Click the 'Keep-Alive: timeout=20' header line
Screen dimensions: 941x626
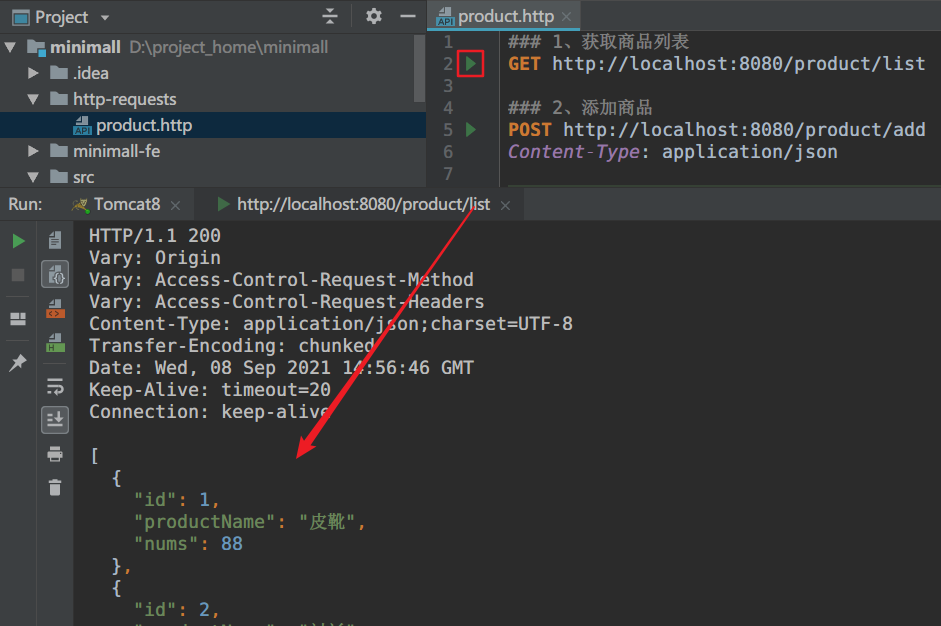[209, 390]
